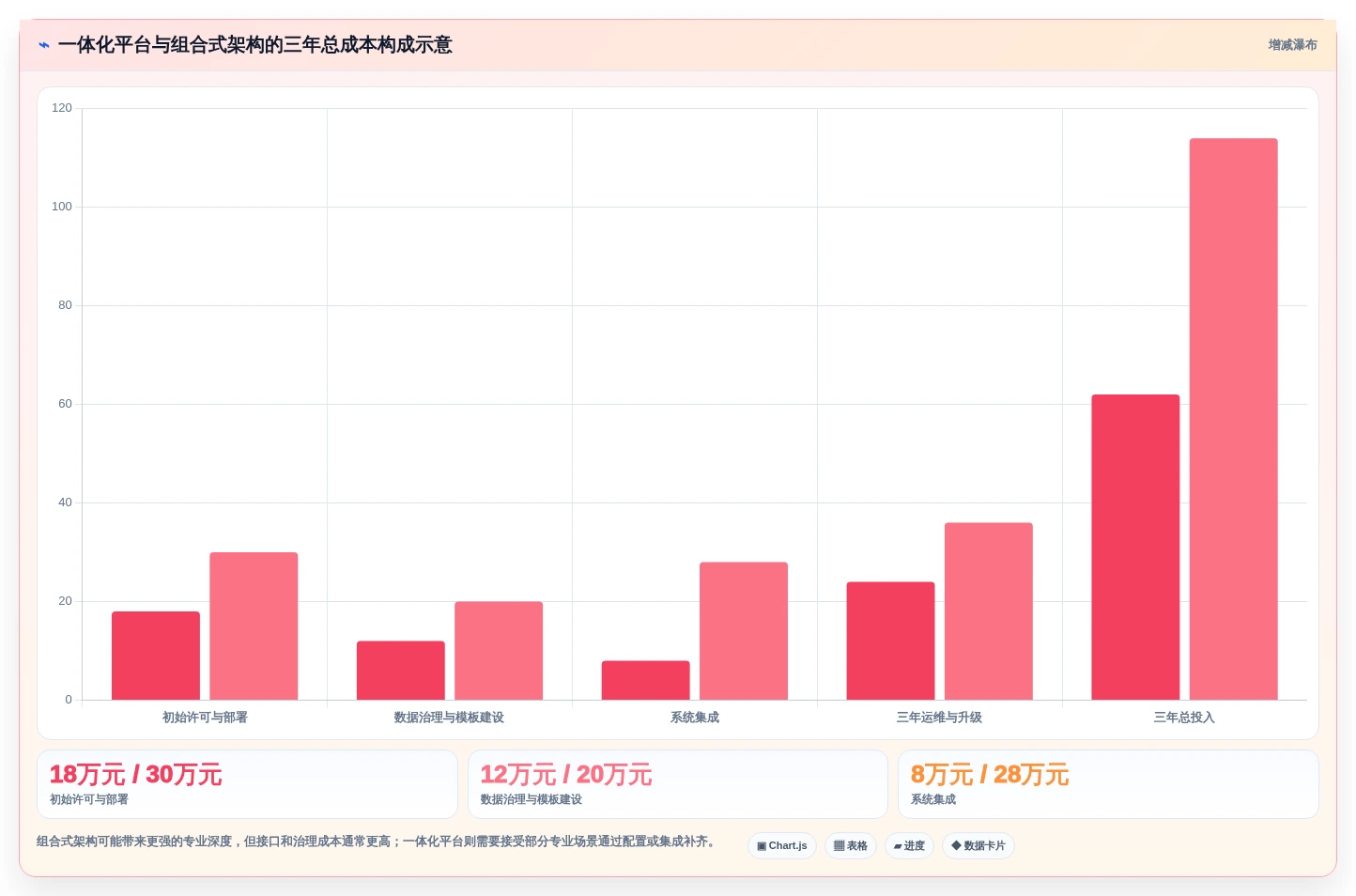
Task: Select the 数据卡片 tag chip
Action: 978,845
